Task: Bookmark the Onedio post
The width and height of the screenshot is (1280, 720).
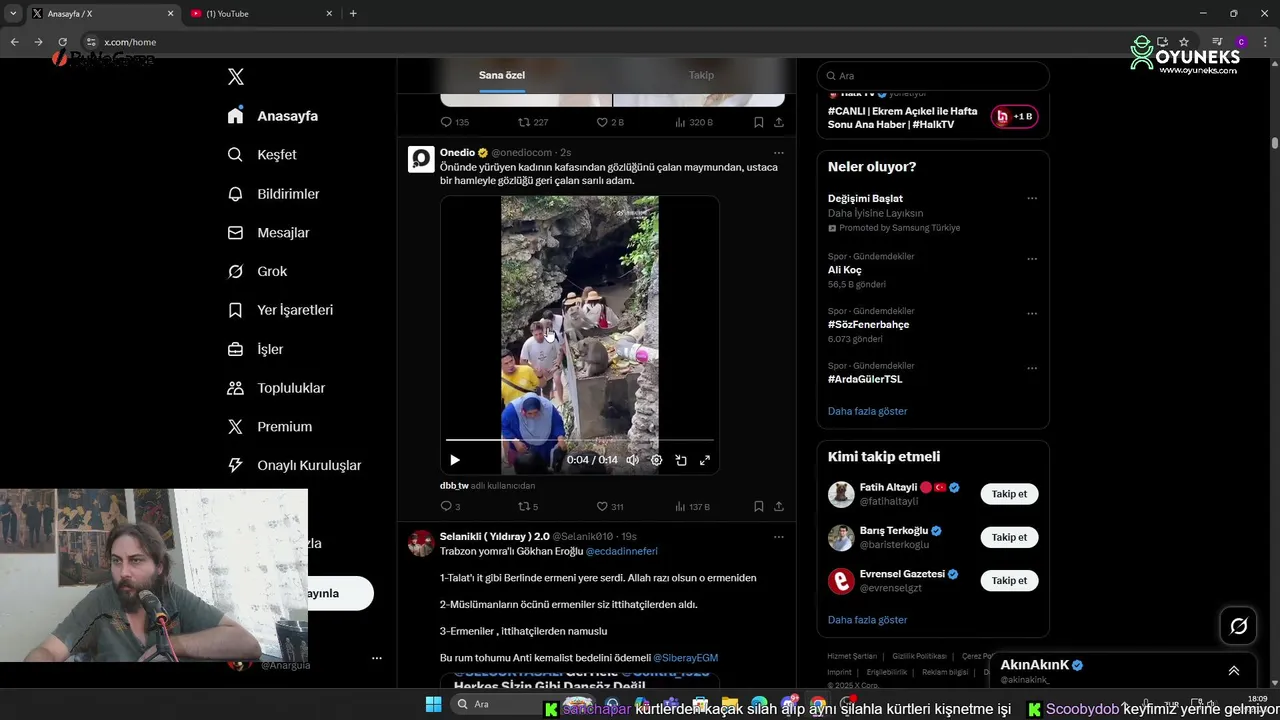Action: [x=759, y=507]
